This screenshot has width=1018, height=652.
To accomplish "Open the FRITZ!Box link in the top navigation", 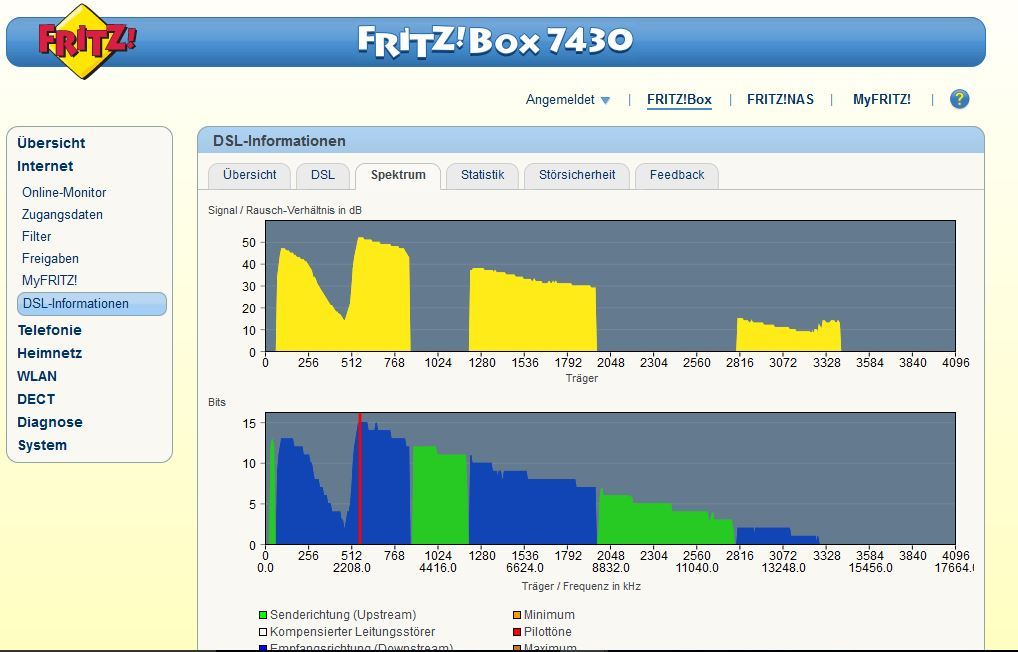I will (x=679, y=100).
